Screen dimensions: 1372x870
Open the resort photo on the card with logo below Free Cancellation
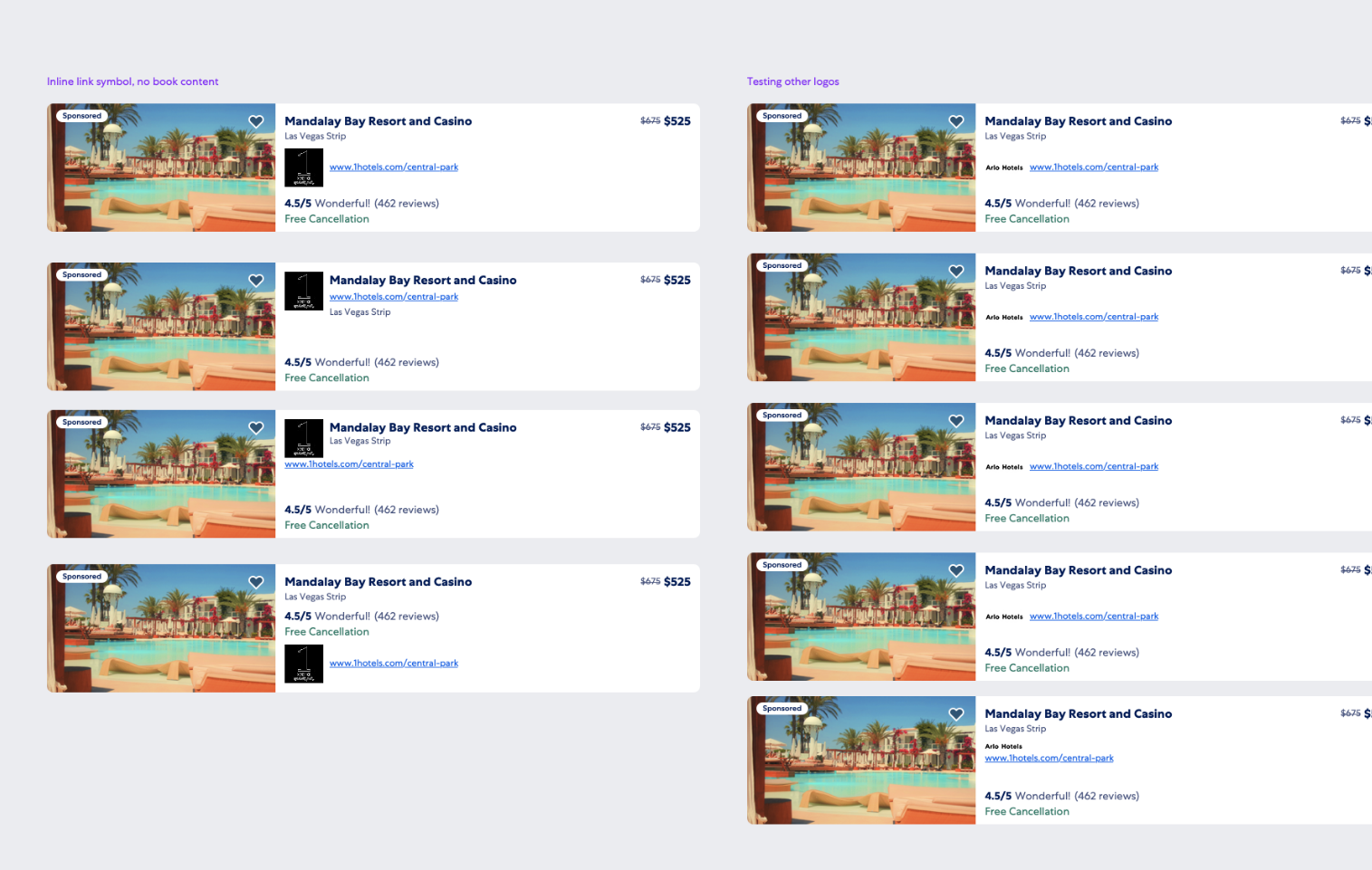(x=161, y=628)
